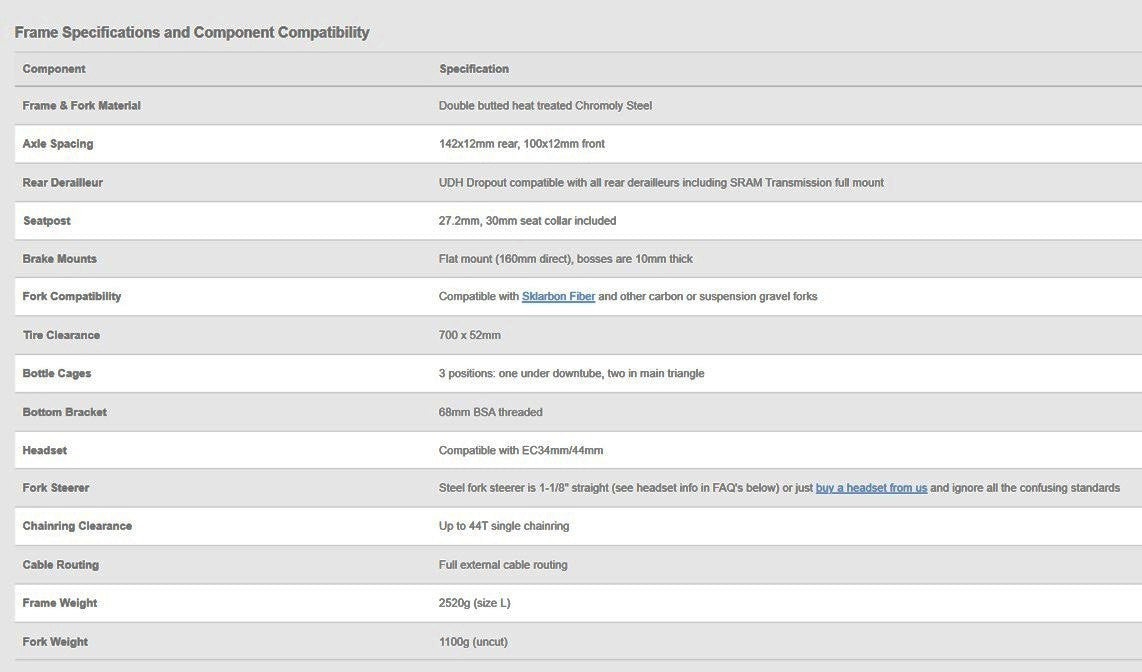Click 'Full external cable routing' value
This screenshot has height=672, width=1142.
click(x=503, y=564)
